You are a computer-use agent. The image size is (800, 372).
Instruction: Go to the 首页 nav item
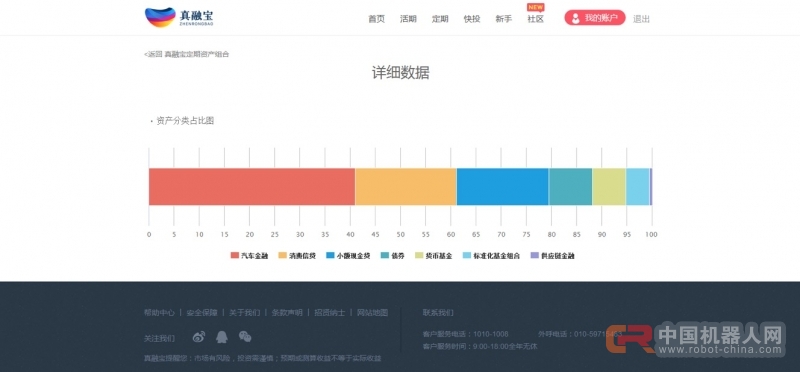[x=377, y=19]
